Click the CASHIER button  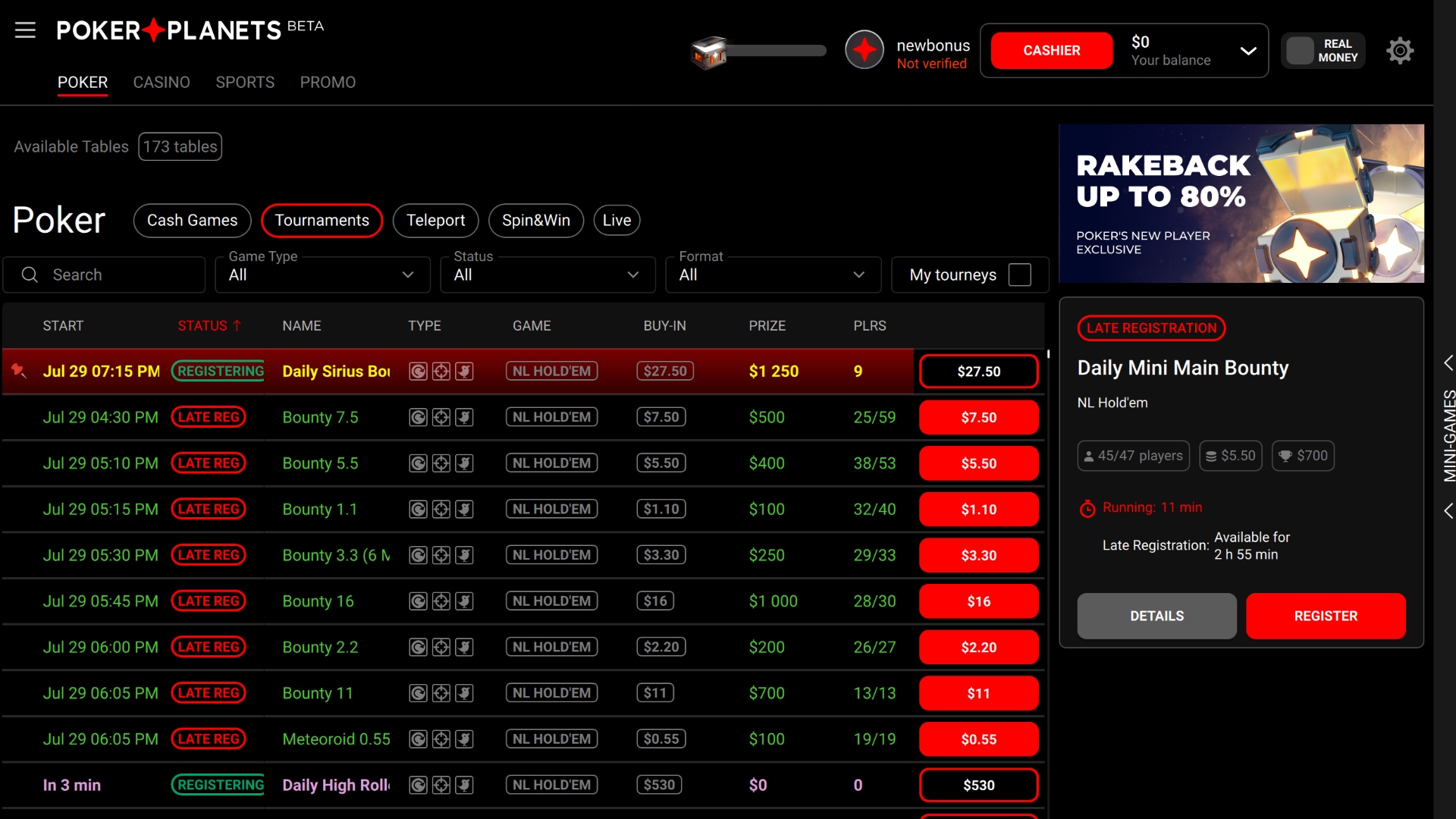click(x=1051, y=51)
